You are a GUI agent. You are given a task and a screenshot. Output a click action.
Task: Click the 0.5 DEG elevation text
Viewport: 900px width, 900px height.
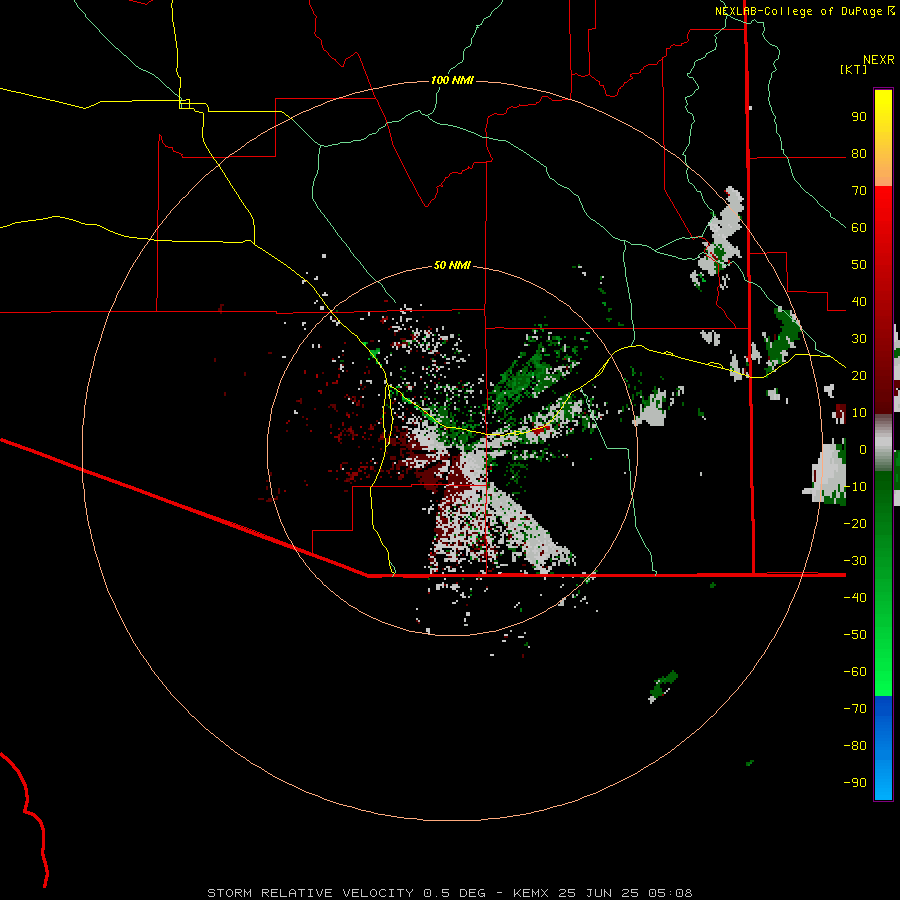click(454, 893)
